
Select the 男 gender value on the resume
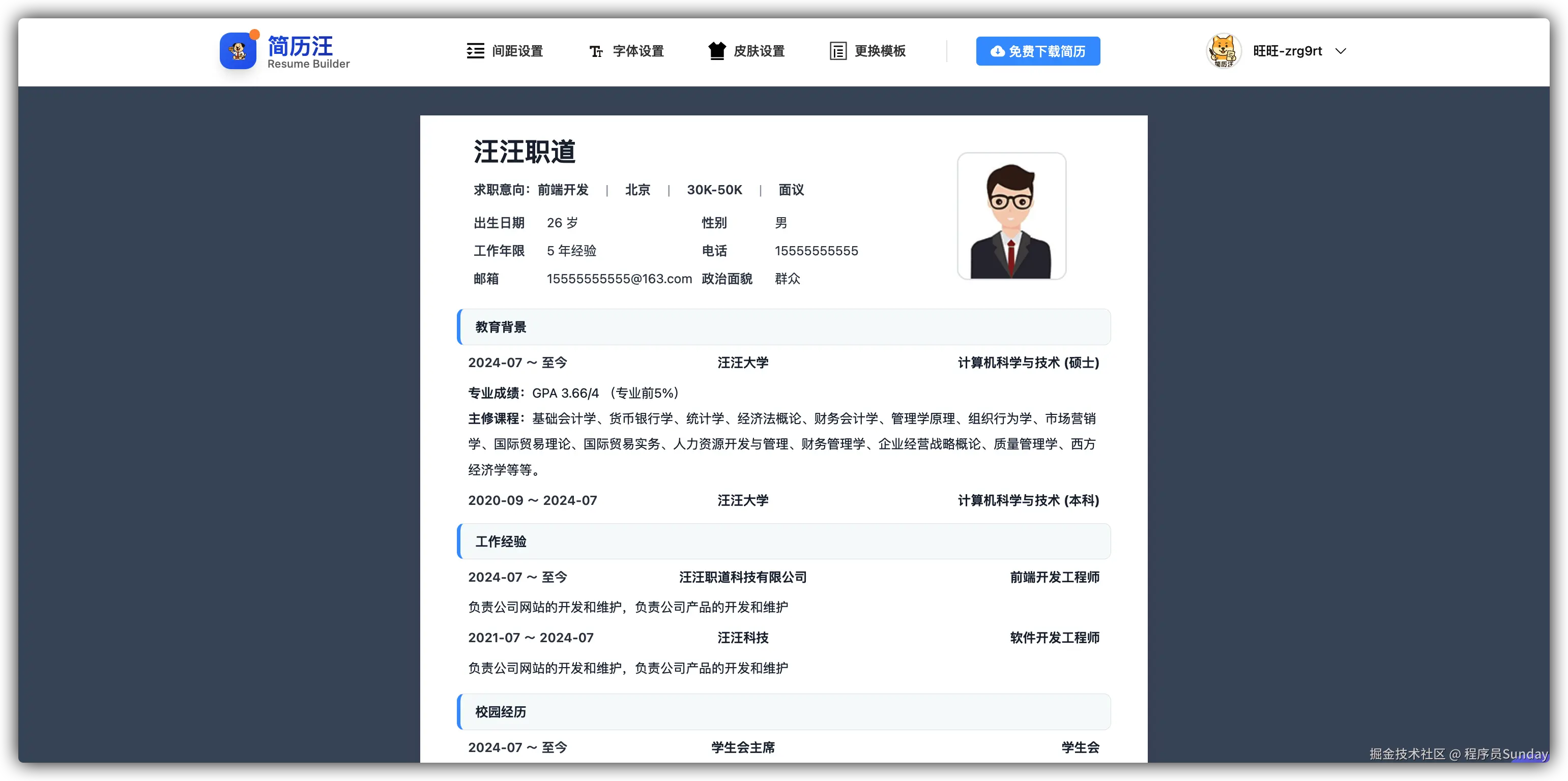781,223
